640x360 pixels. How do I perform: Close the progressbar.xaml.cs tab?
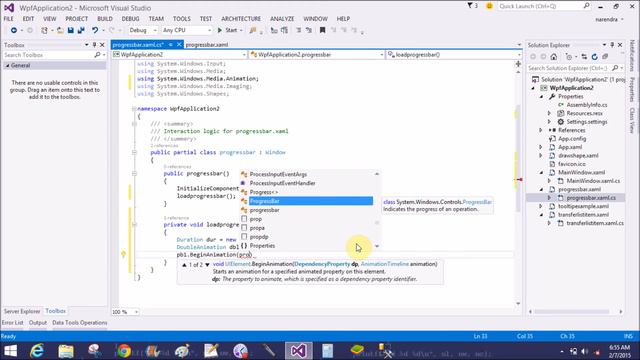tap(179, 44)
